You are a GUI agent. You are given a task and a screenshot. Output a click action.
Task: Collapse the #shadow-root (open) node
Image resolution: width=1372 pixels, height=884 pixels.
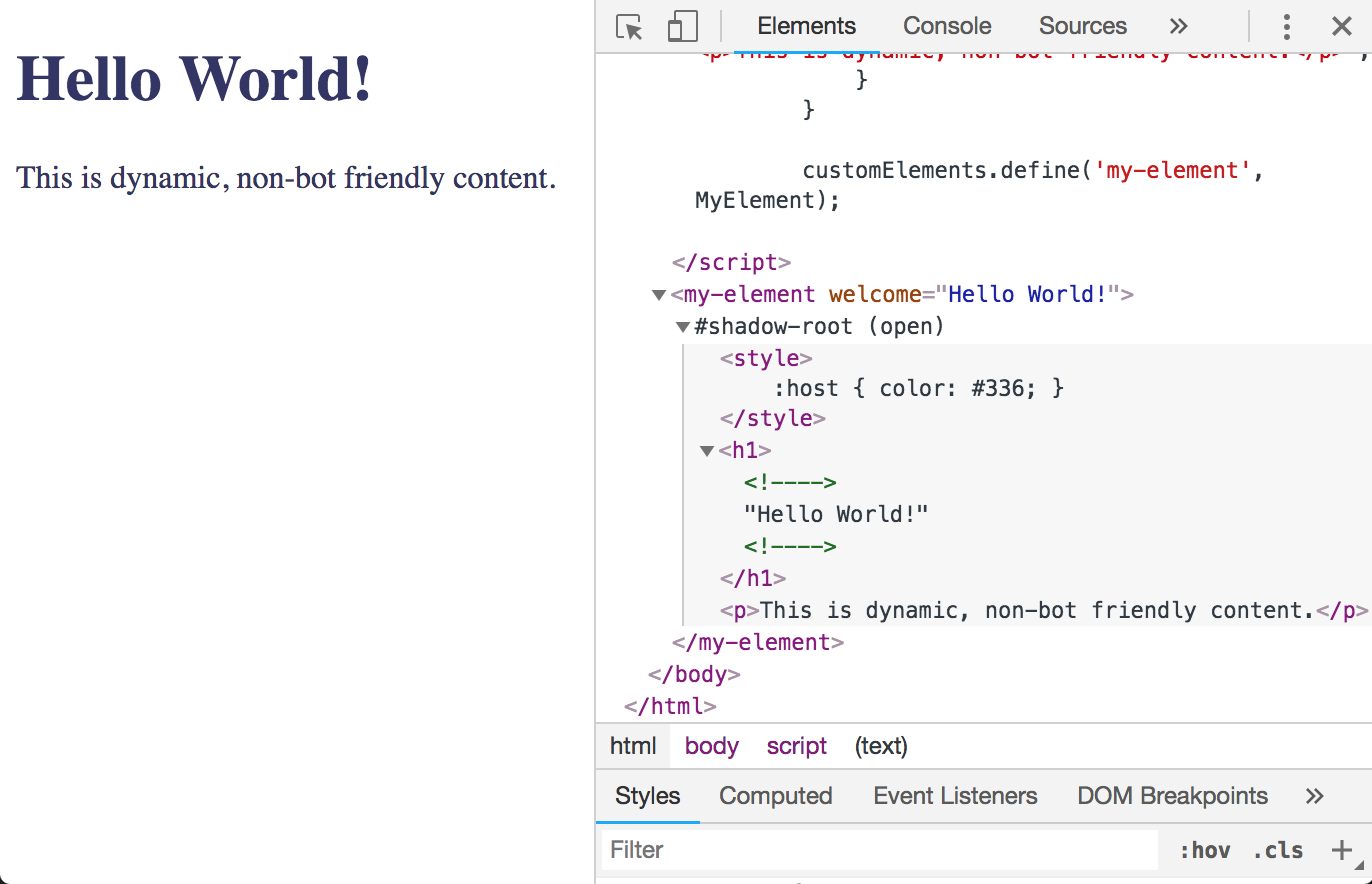click(x=682, y=326)
